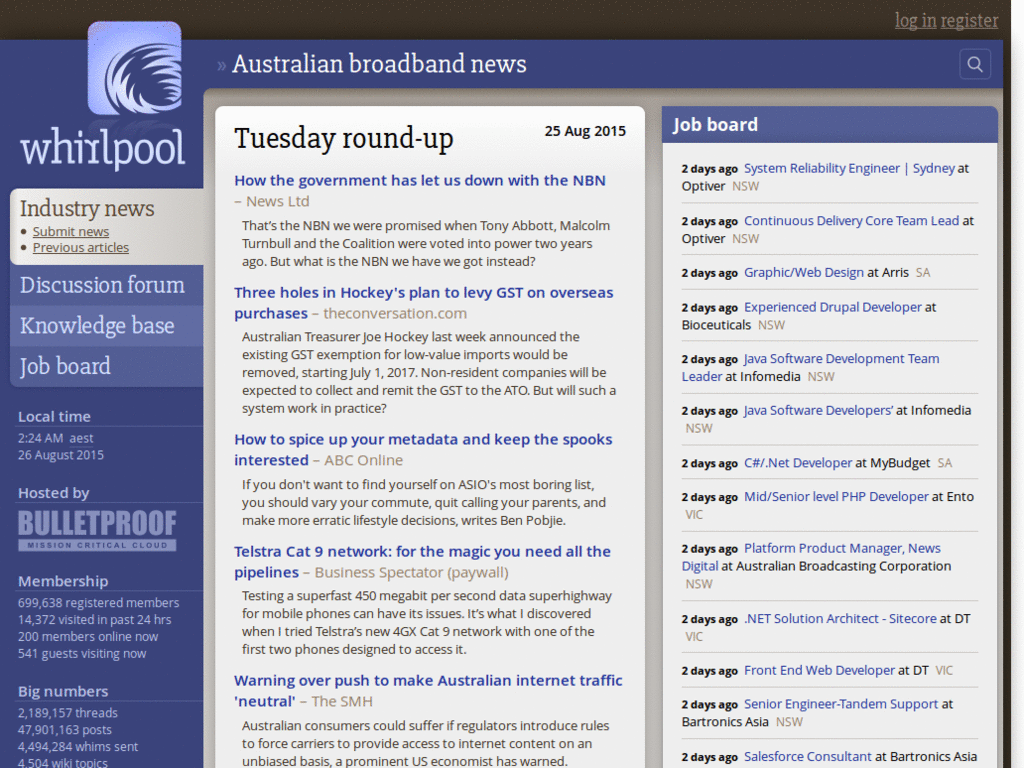Open the Bulletproof hosting banner
Image resolution: width=1024 pixels, height=768 pixels.
coord(97,530)
